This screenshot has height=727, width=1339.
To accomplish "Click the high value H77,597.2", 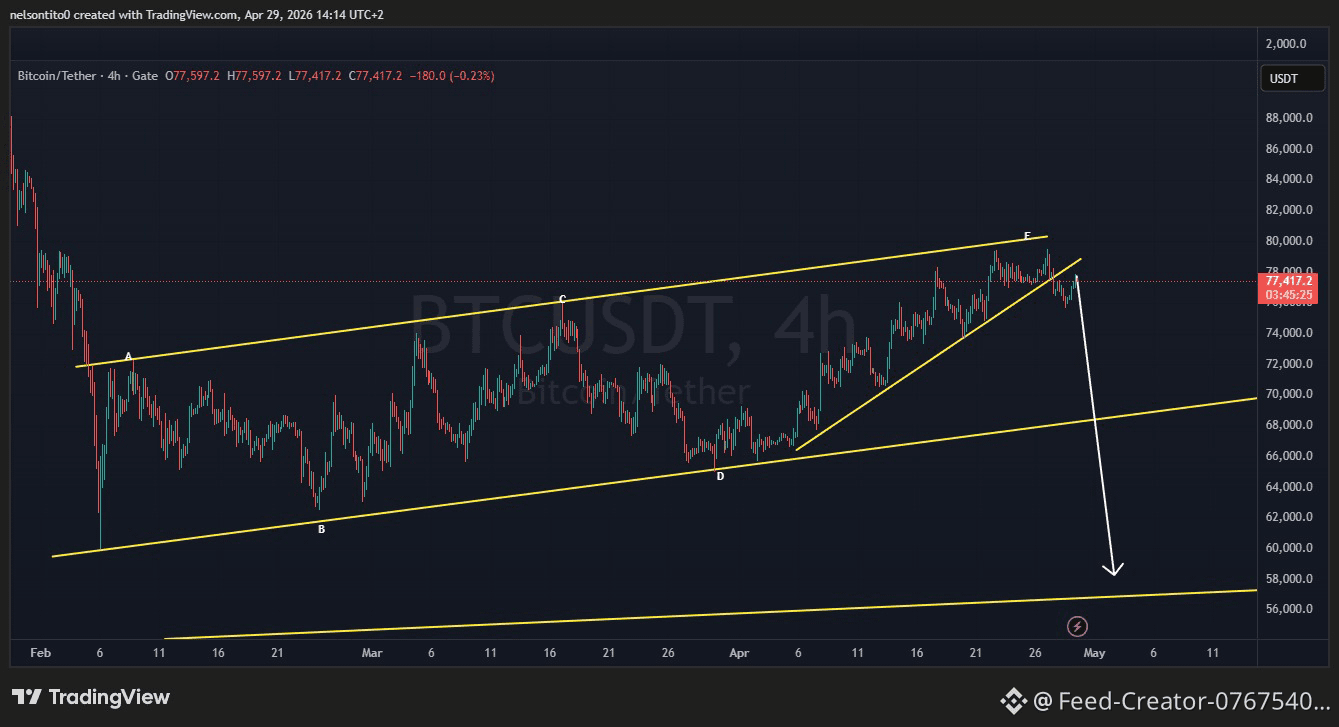I will (254, 76).
